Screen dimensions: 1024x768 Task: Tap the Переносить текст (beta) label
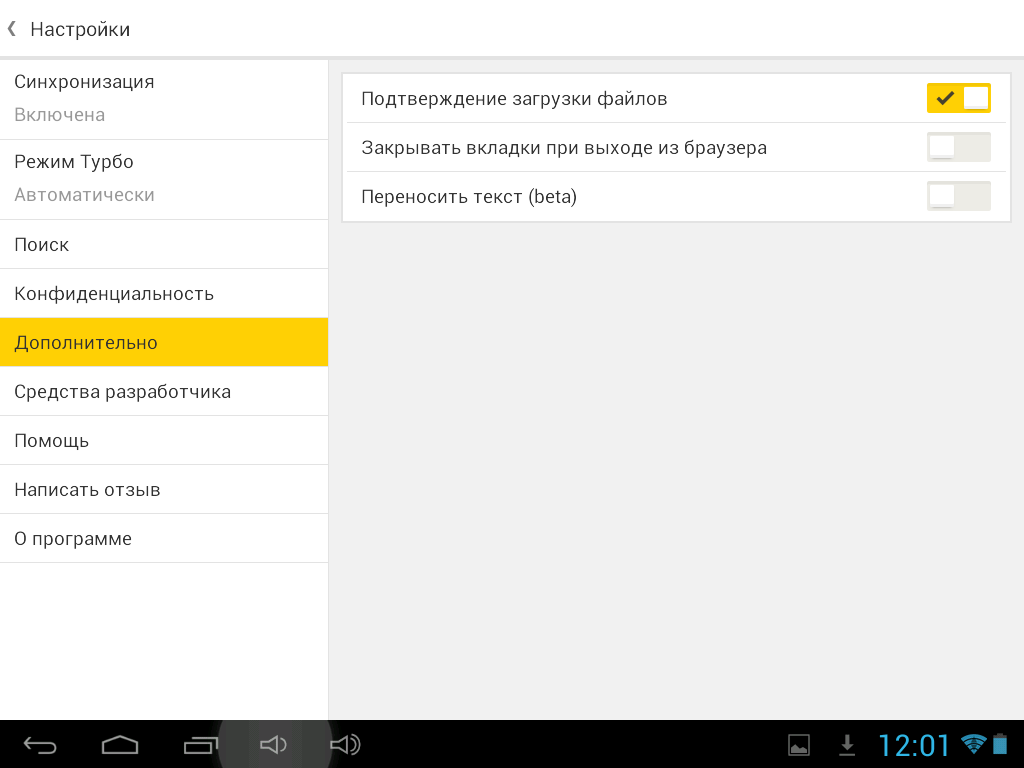tap(469, 197)
